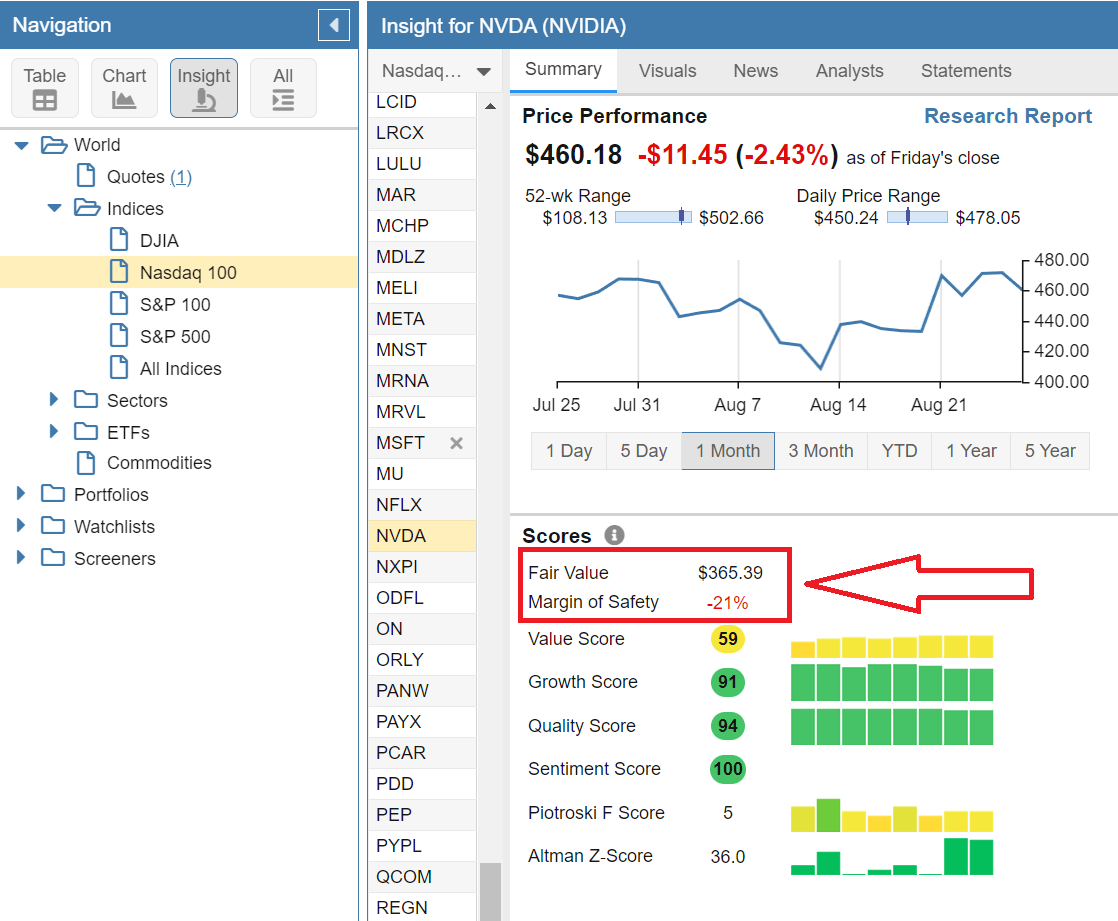Expand the Screeners folder
Viewport: 1118px width, 921px height.
pyautogui.click(x=21, y=557)
